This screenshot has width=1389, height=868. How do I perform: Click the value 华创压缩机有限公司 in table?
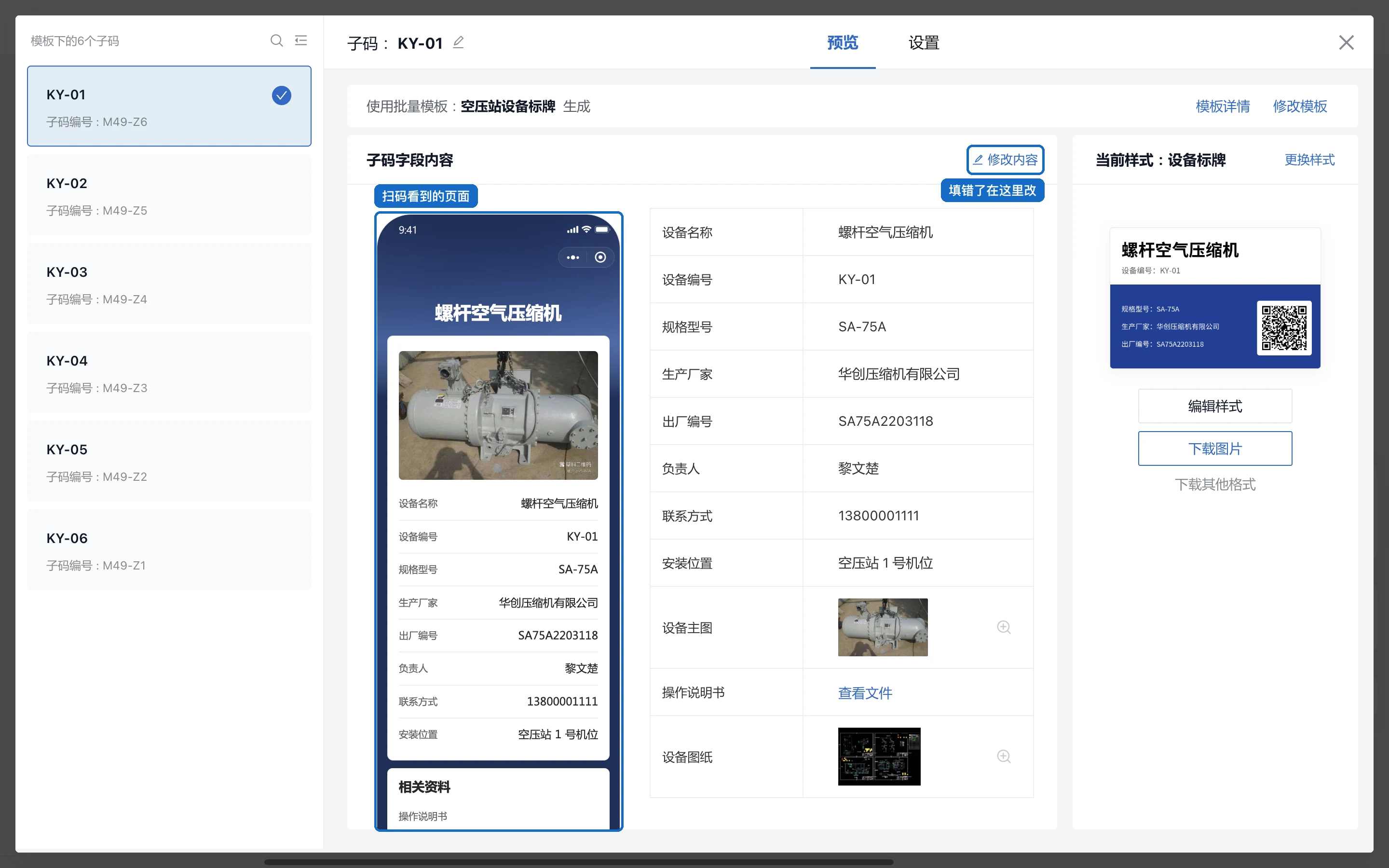[x=899, y=374]
